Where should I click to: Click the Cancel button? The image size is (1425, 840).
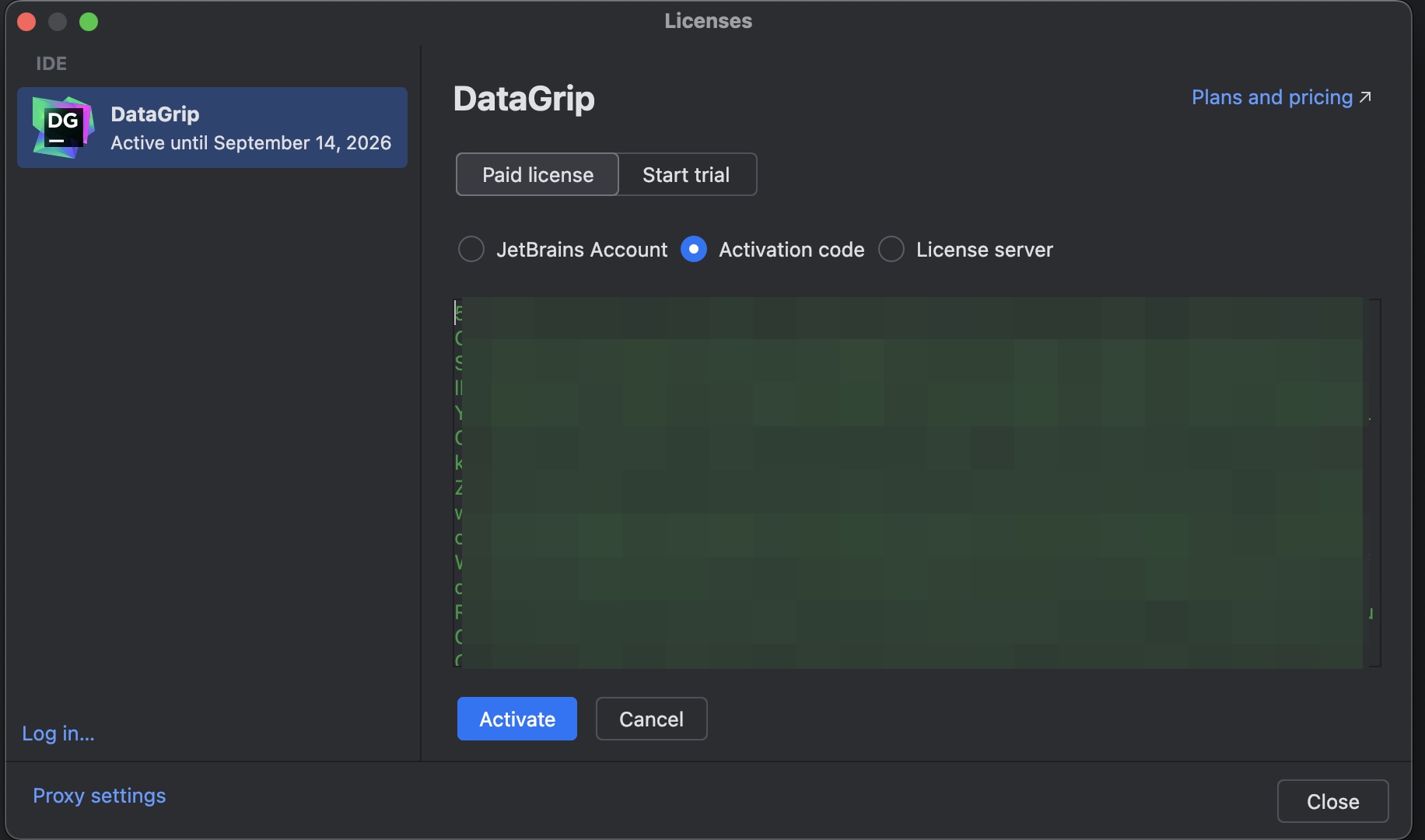(652, 719)
